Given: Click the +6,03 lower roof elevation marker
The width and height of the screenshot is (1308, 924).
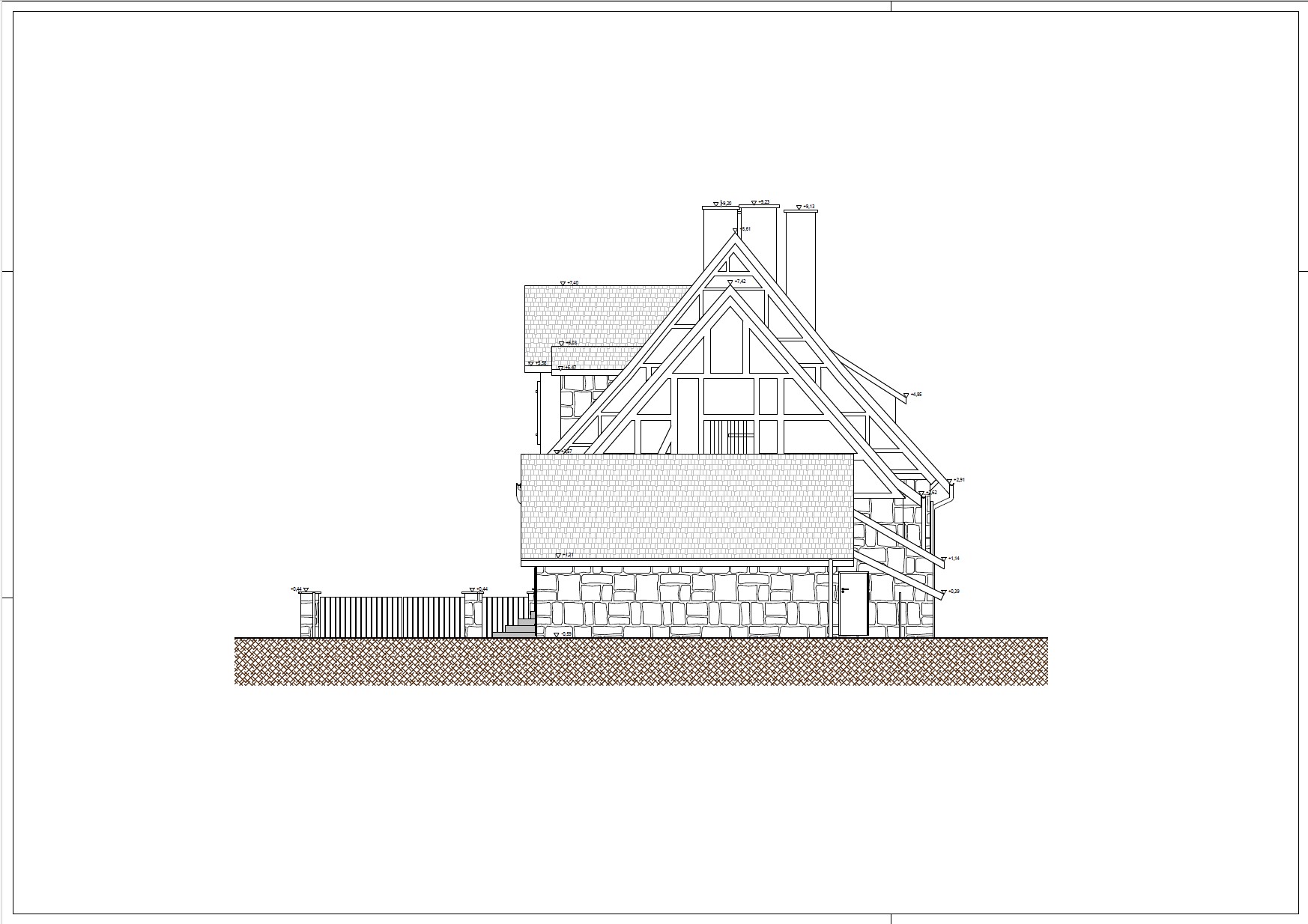Looking at the screenshot, I should tap(563, 343).
